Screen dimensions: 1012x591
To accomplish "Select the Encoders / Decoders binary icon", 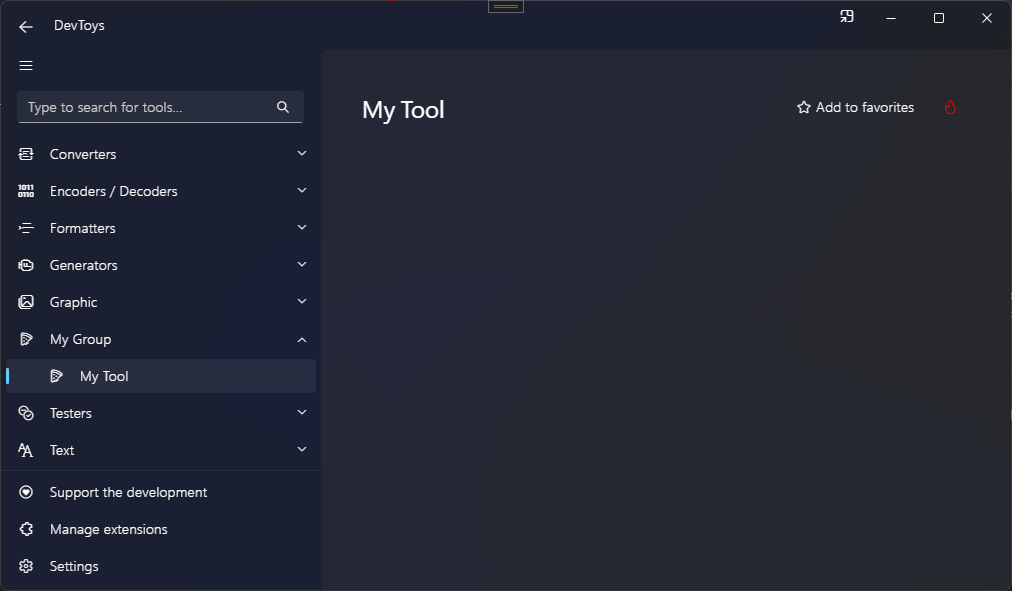I will point(26,191).
